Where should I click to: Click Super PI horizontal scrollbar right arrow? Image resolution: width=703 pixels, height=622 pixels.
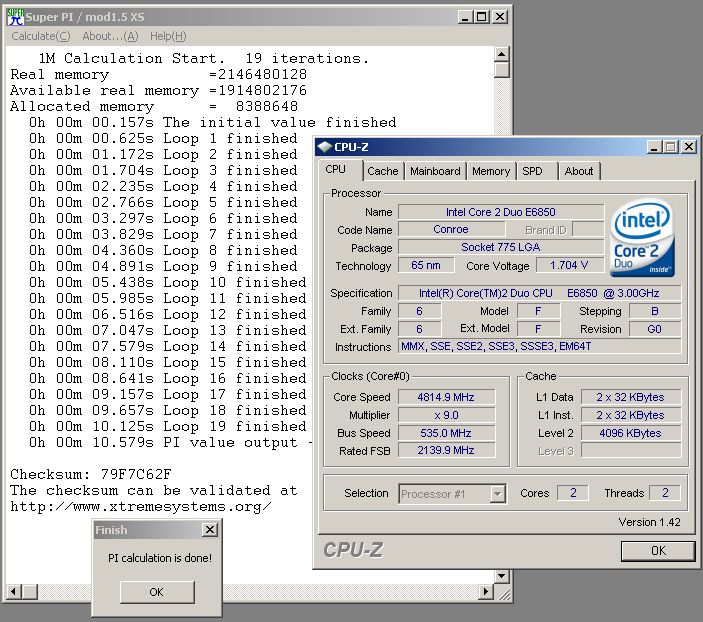pyautogui.click(x=486, y=592)
